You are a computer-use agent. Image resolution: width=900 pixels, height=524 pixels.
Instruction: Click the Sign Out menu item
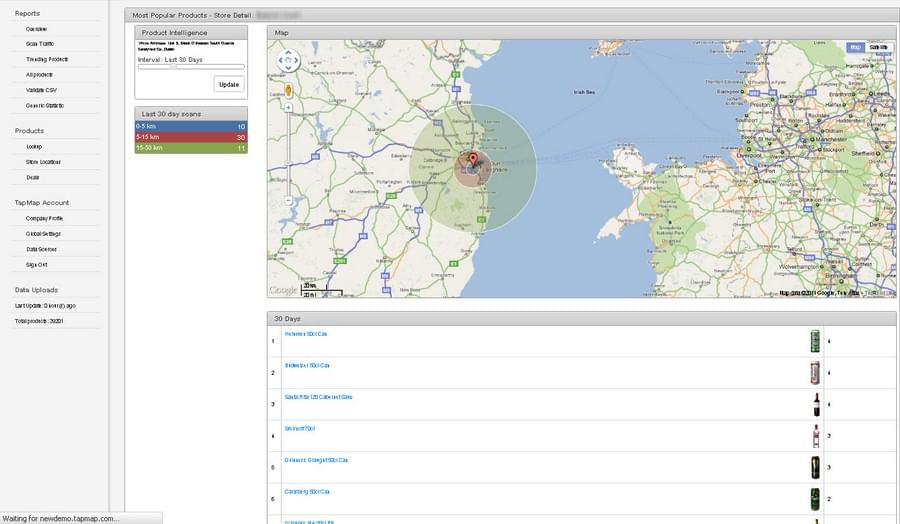[37, 265]
